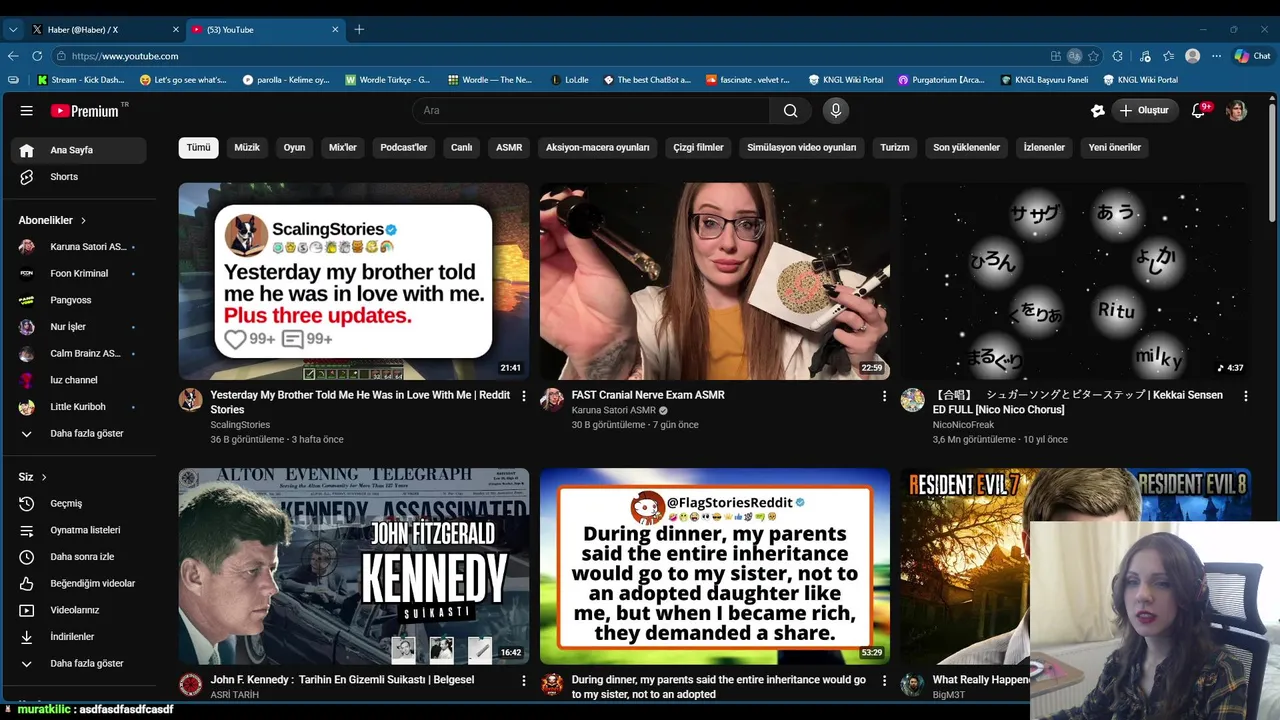The image size is (1280, 720).
Task: Open NicoNicoFreak channel name link
Action: [963, 425]
